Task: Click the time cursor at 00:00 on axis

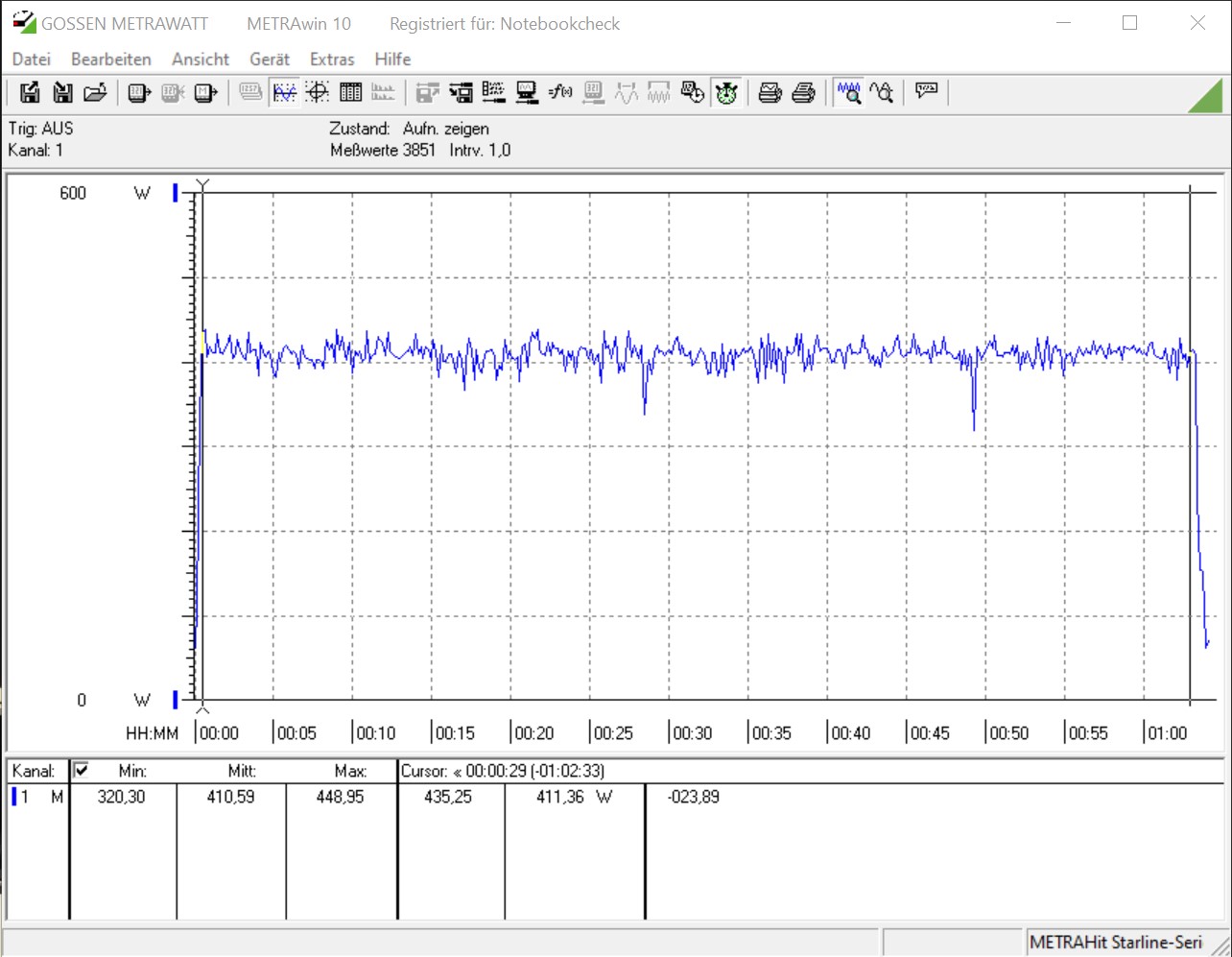Action: click(202, 711)
